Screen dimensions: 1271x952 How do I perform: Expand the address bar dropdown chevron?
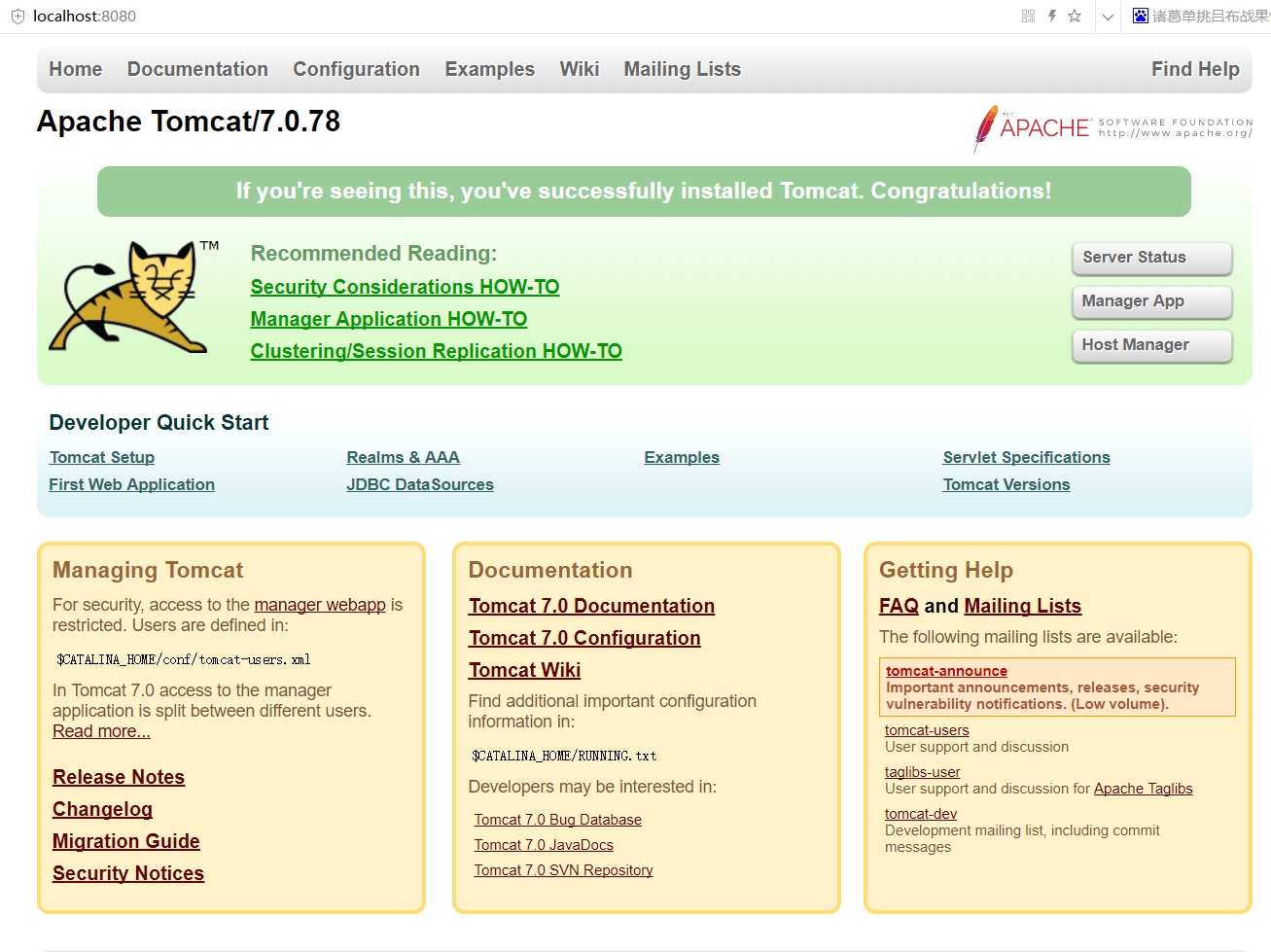point(1108,17)
